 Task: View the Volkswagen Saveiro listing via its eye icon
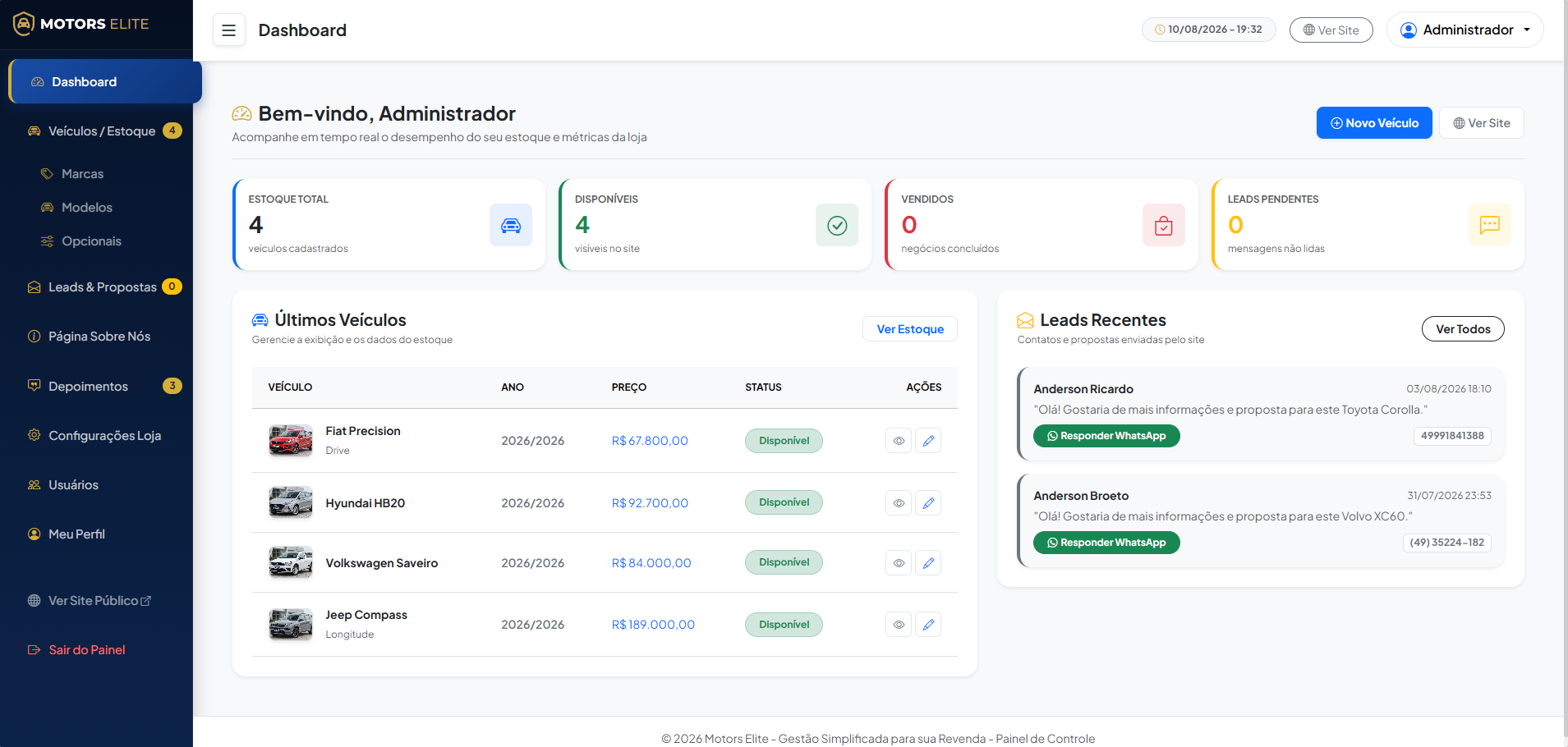tap(899, 563)
